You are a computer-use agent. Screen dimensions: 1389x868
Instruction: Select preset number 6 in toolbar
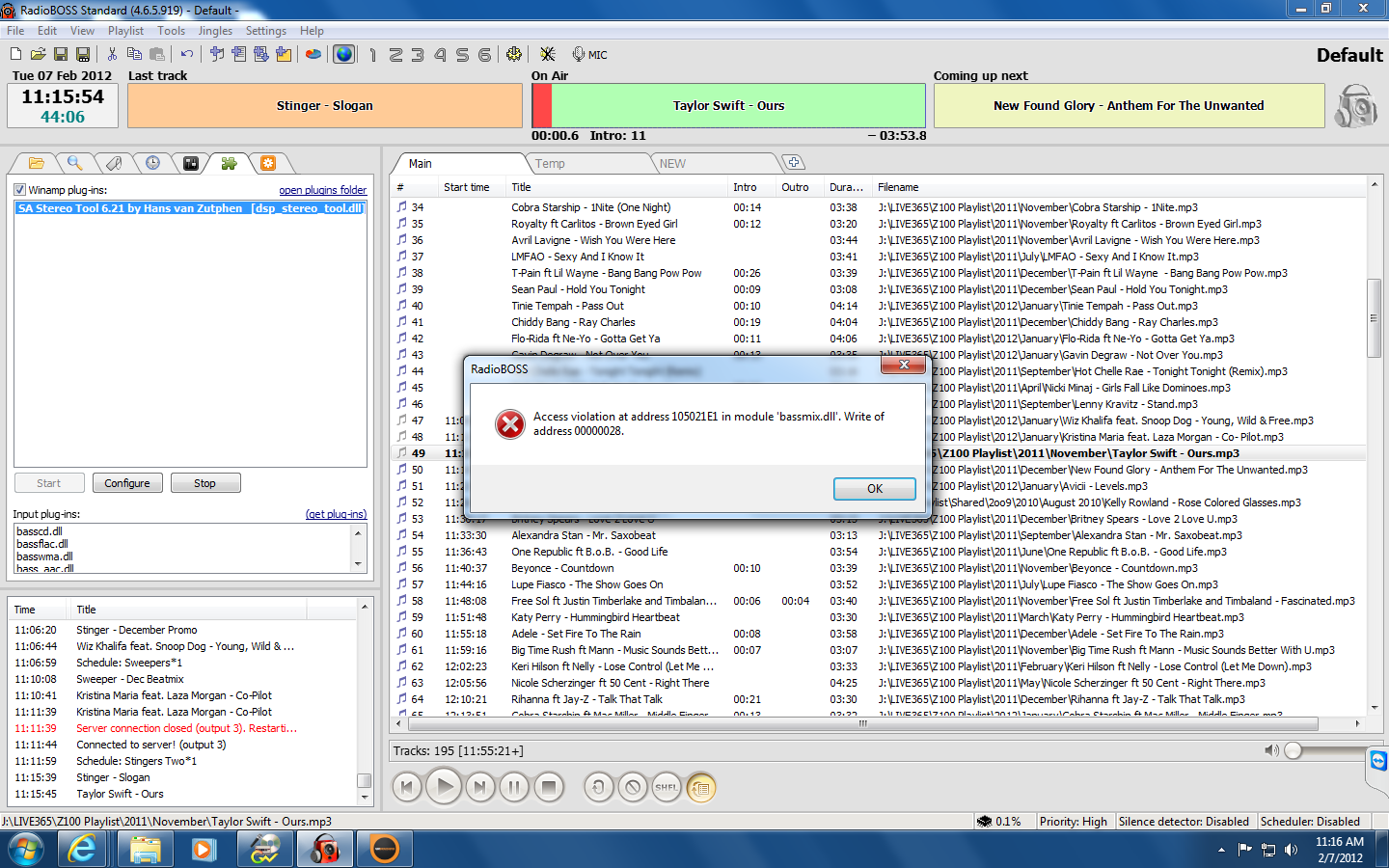click(484, 55)
